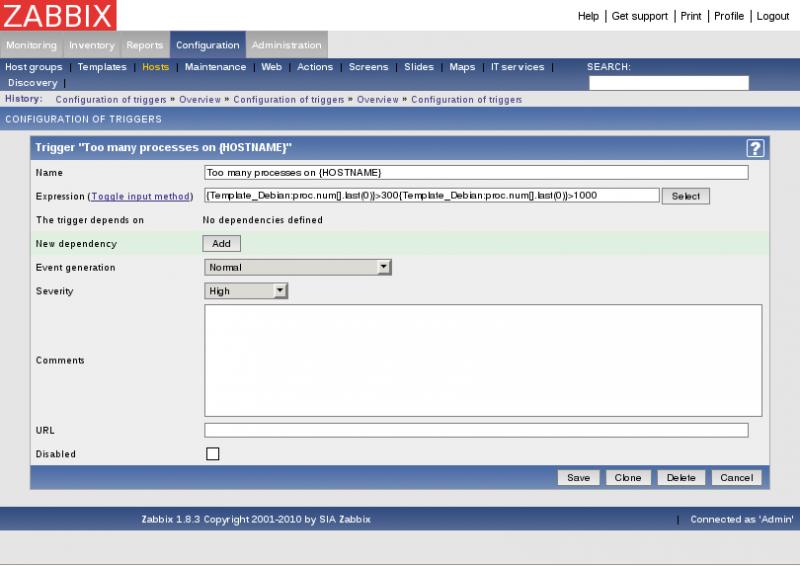Go to the Reports tab
800x566 pixels.
point(144,45)
